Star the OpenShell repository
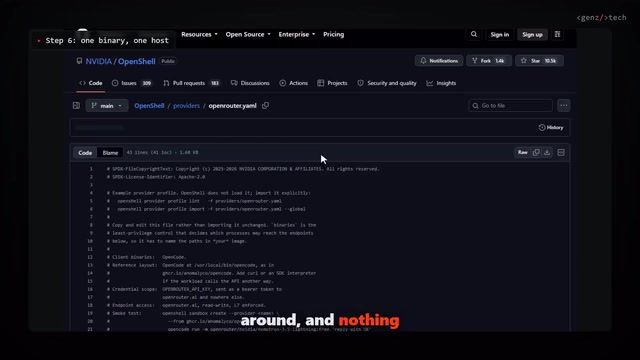 point(539,61)
